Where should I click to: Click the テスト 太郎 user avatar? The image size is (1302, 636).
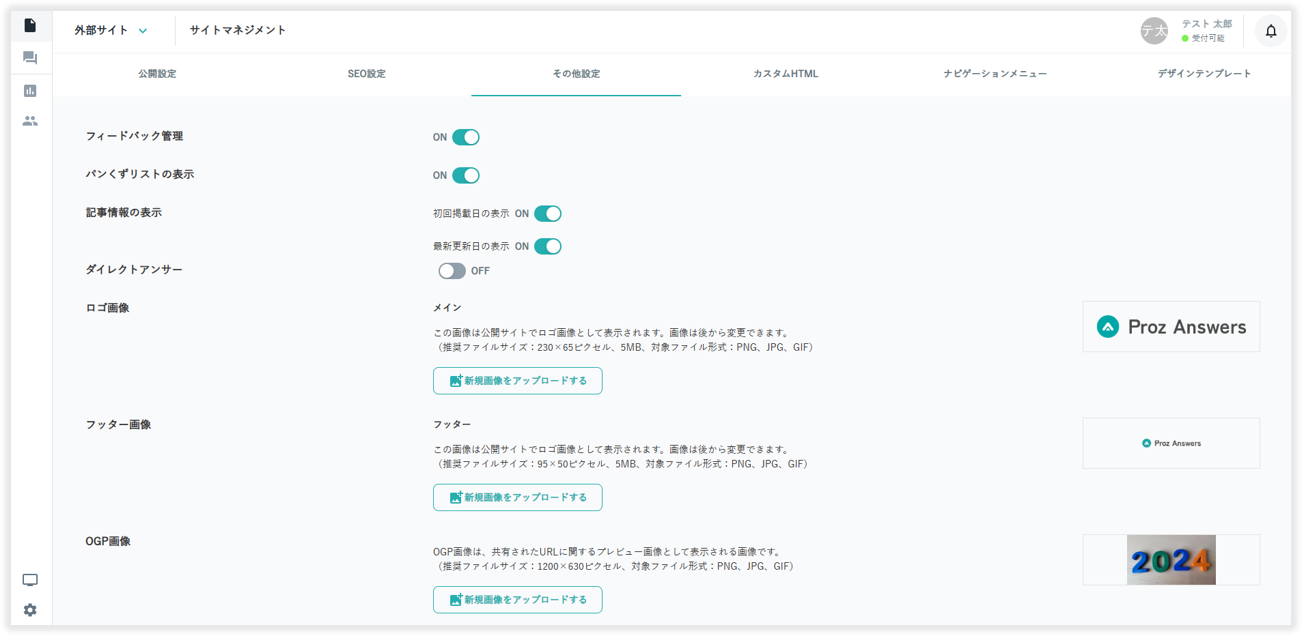(x=1154, y=31)
